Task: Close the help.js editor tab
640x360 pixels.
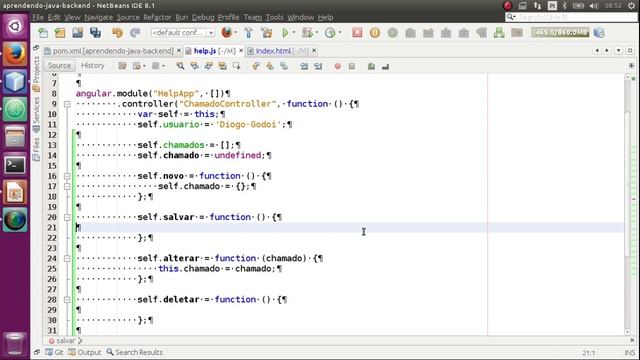Action: [241, 51]
